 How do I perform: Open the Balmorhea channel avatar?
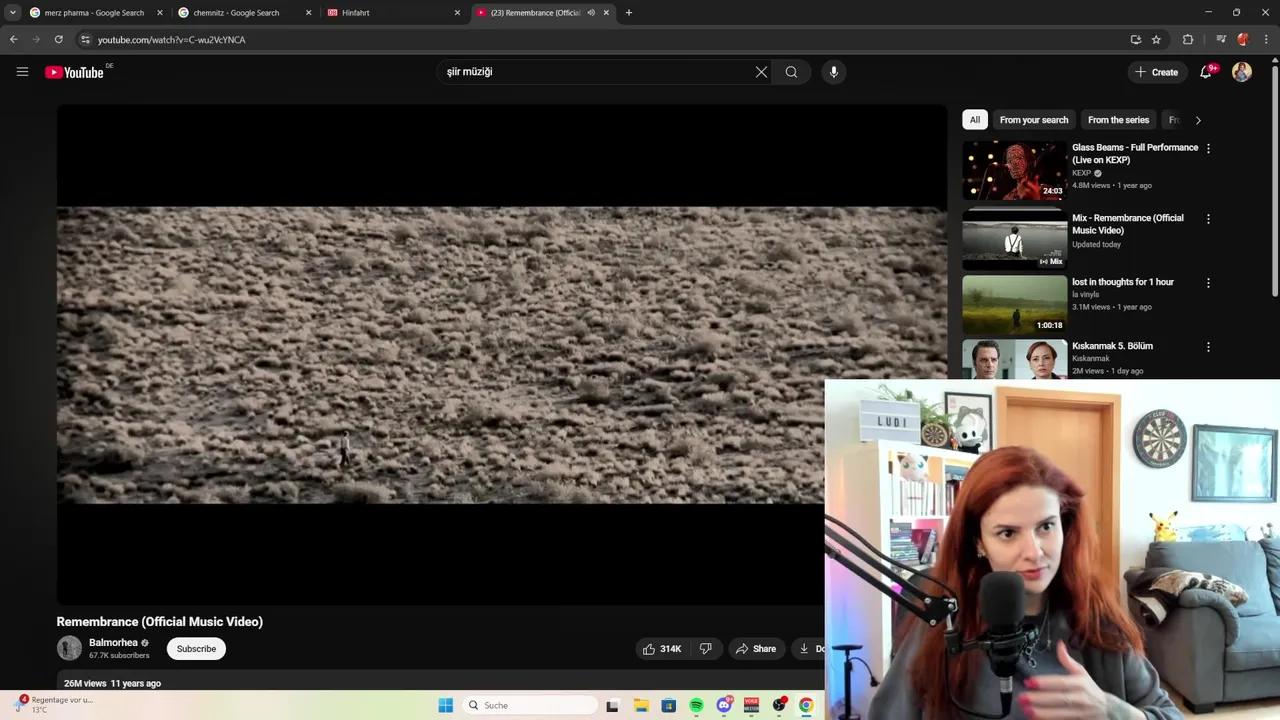click(69, 648)
